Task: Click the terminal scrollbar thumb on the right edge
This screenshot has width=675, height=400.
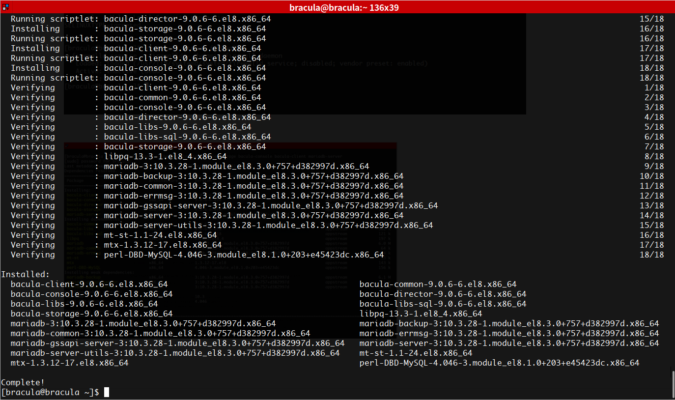Action: (673, 383)
